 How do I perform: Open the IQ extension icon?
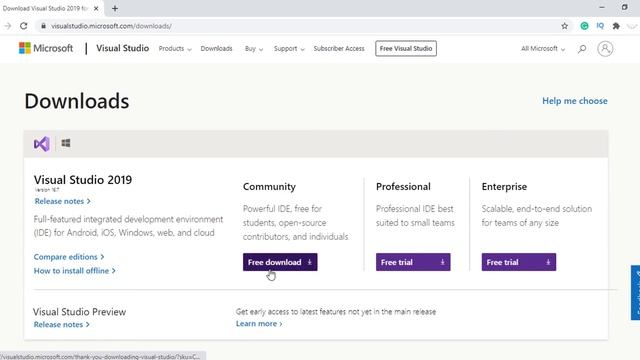click(600, 26)
